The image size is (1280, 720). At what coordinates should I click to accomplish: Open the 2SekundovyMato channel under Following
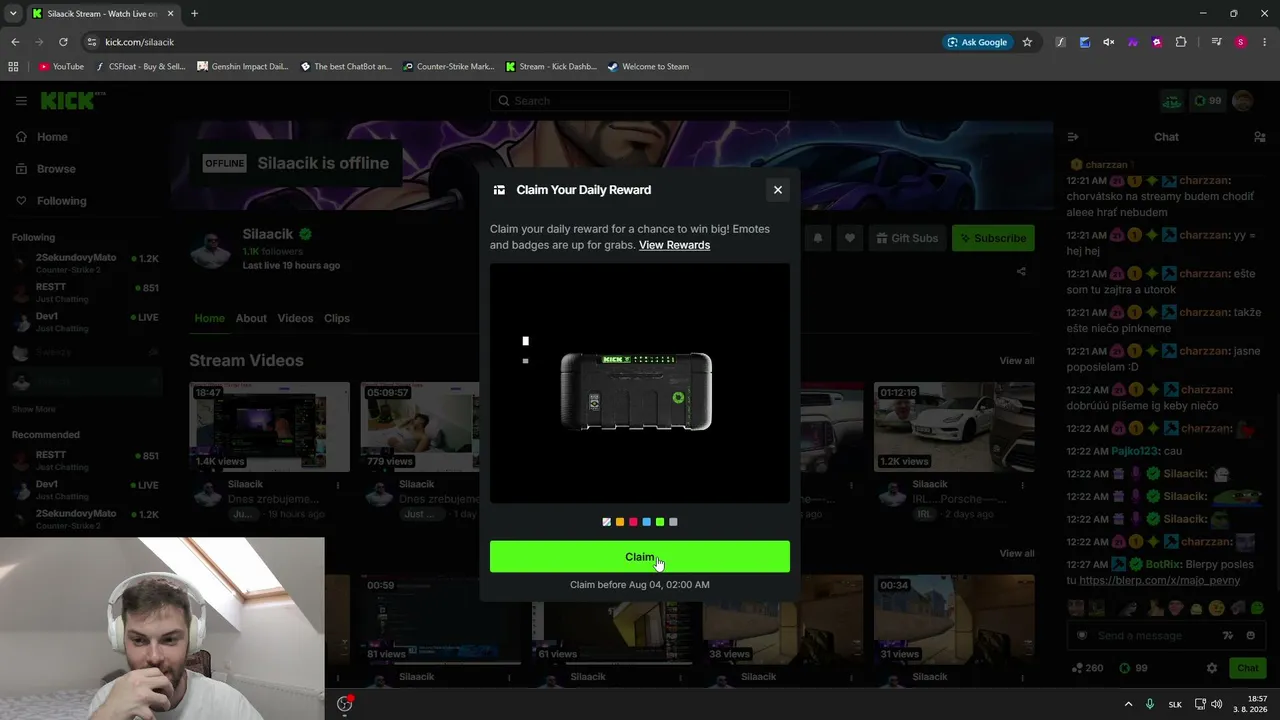[85, 263]
